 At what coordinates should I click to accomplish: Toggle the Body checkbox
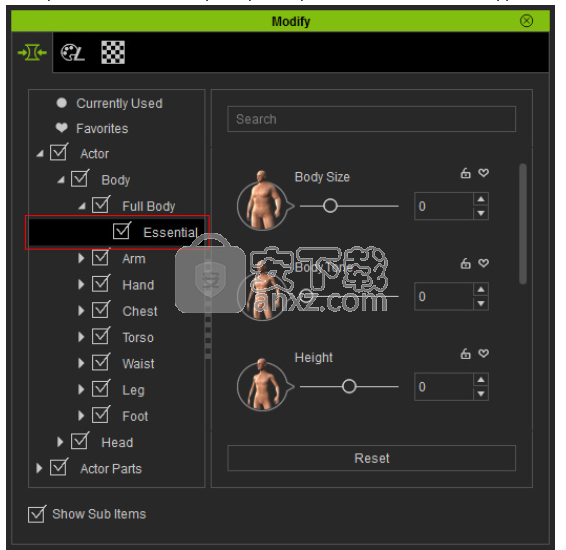point(80,178)
